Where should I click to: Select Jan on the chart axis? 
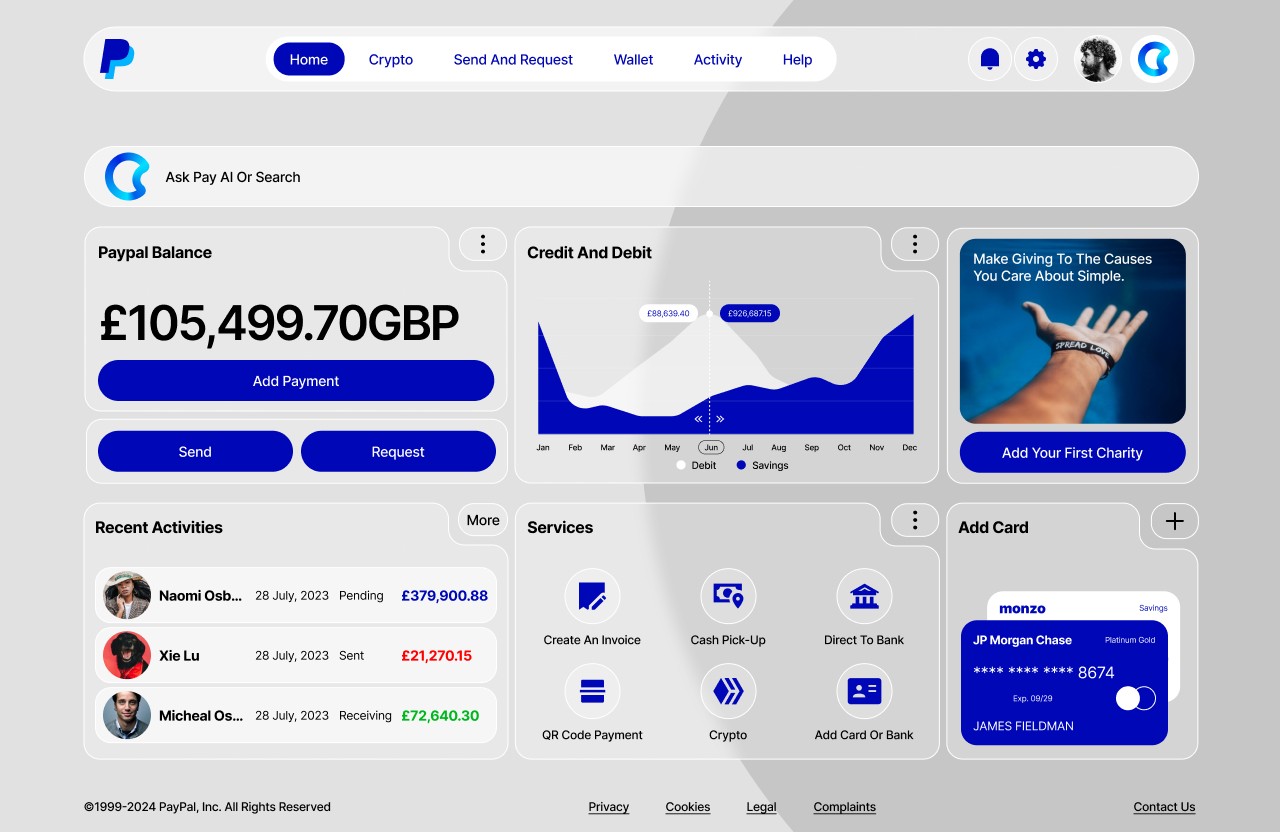pos(543,447)
